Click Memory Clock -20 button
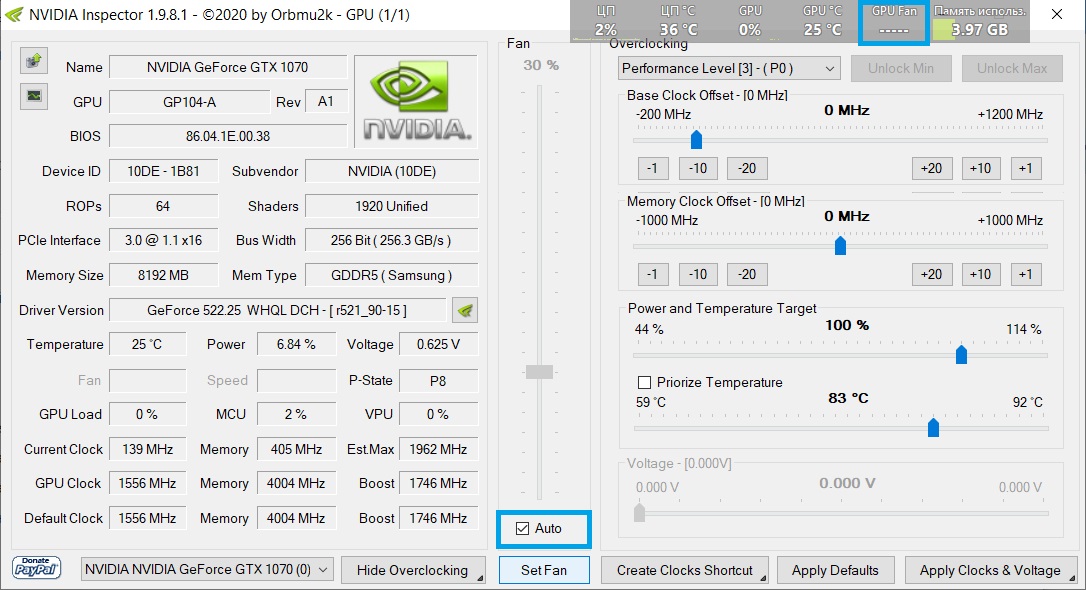This screenshot has width=1086, height=590. point(747,274)
